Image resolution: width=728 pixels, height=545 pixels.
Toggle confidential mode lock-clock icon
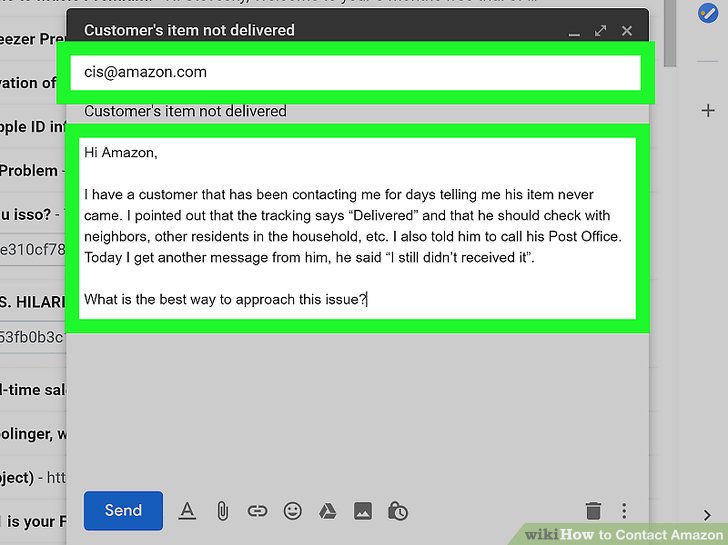(x=398, y=512)
